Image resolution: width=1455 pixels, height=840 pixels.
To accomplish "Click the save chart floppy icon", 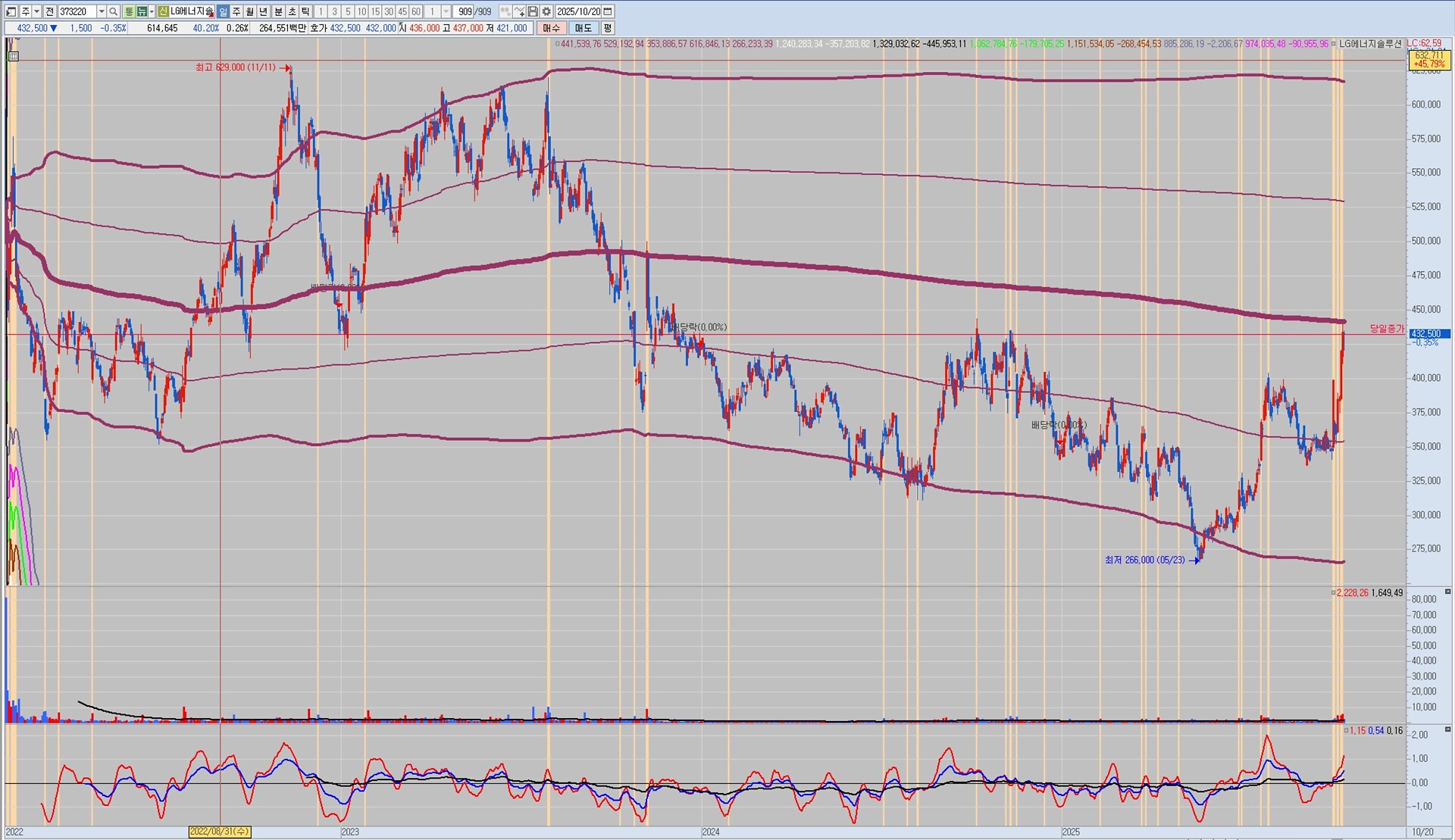I will [x=533, y=11].
